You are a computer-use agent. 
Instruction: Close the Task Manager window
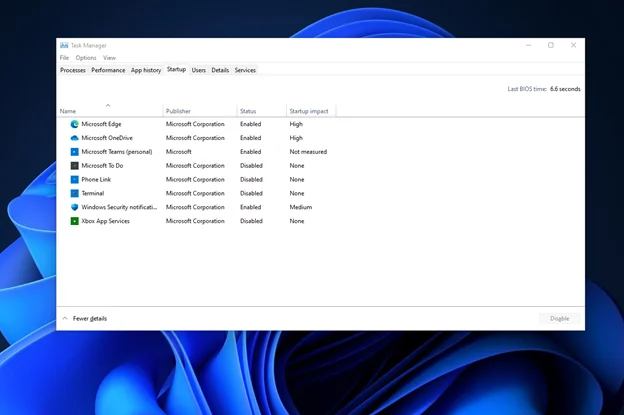click(x=573, y=45)
